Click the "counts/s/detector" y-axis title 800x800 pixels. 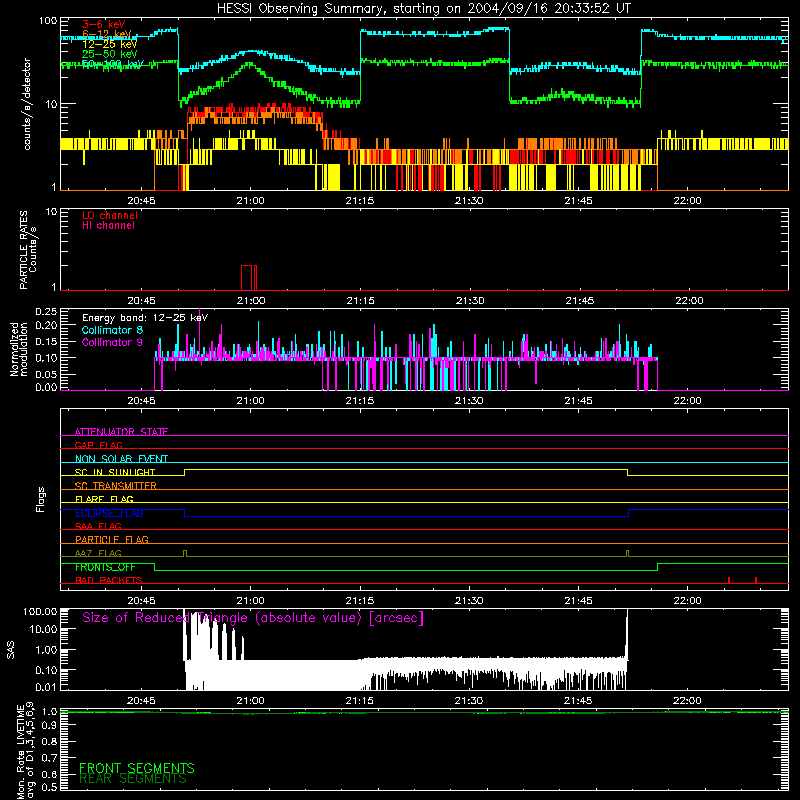27,104
